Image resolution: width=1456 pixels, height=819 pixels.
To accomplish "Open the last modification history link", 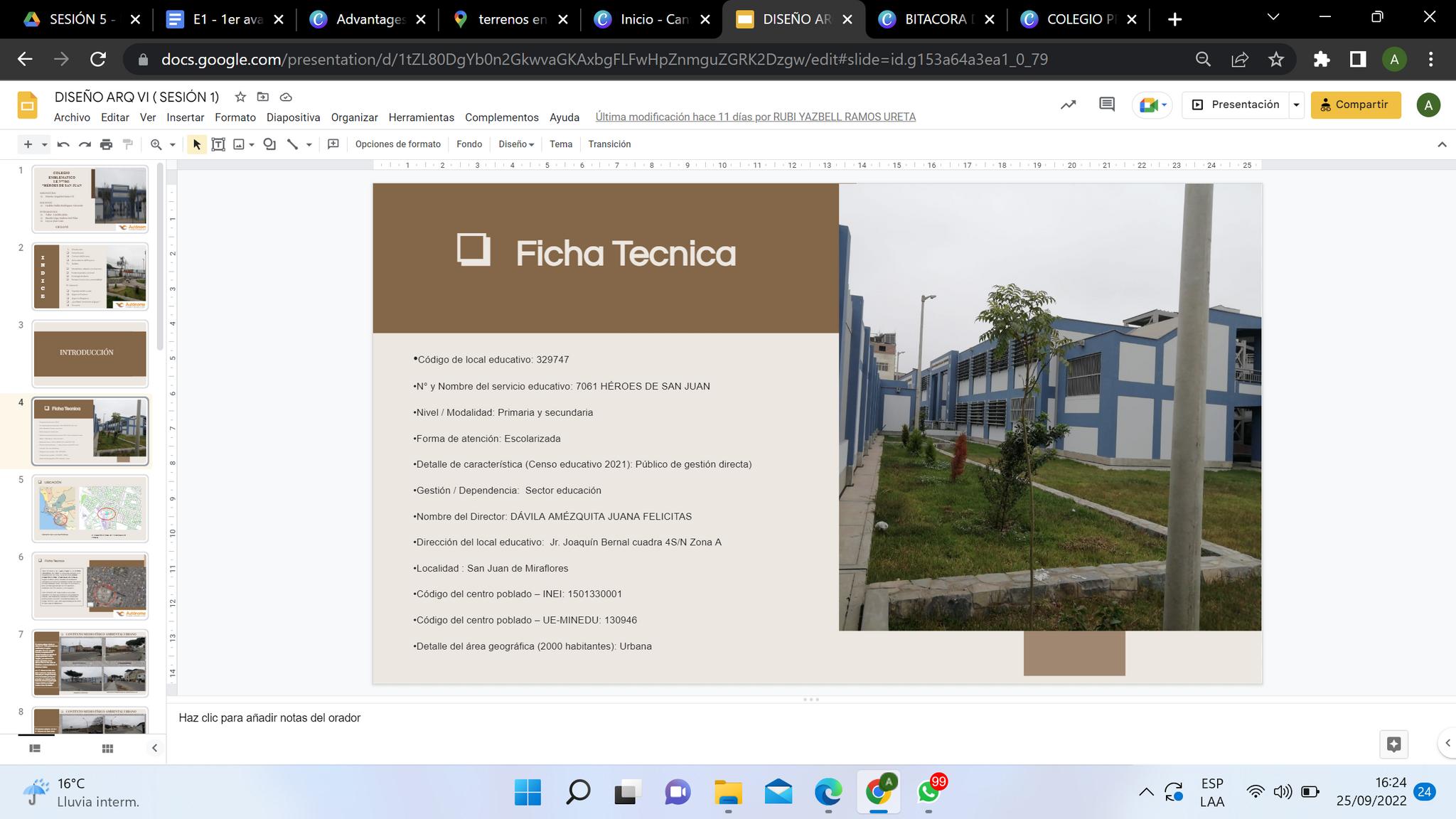I will 755,117.
